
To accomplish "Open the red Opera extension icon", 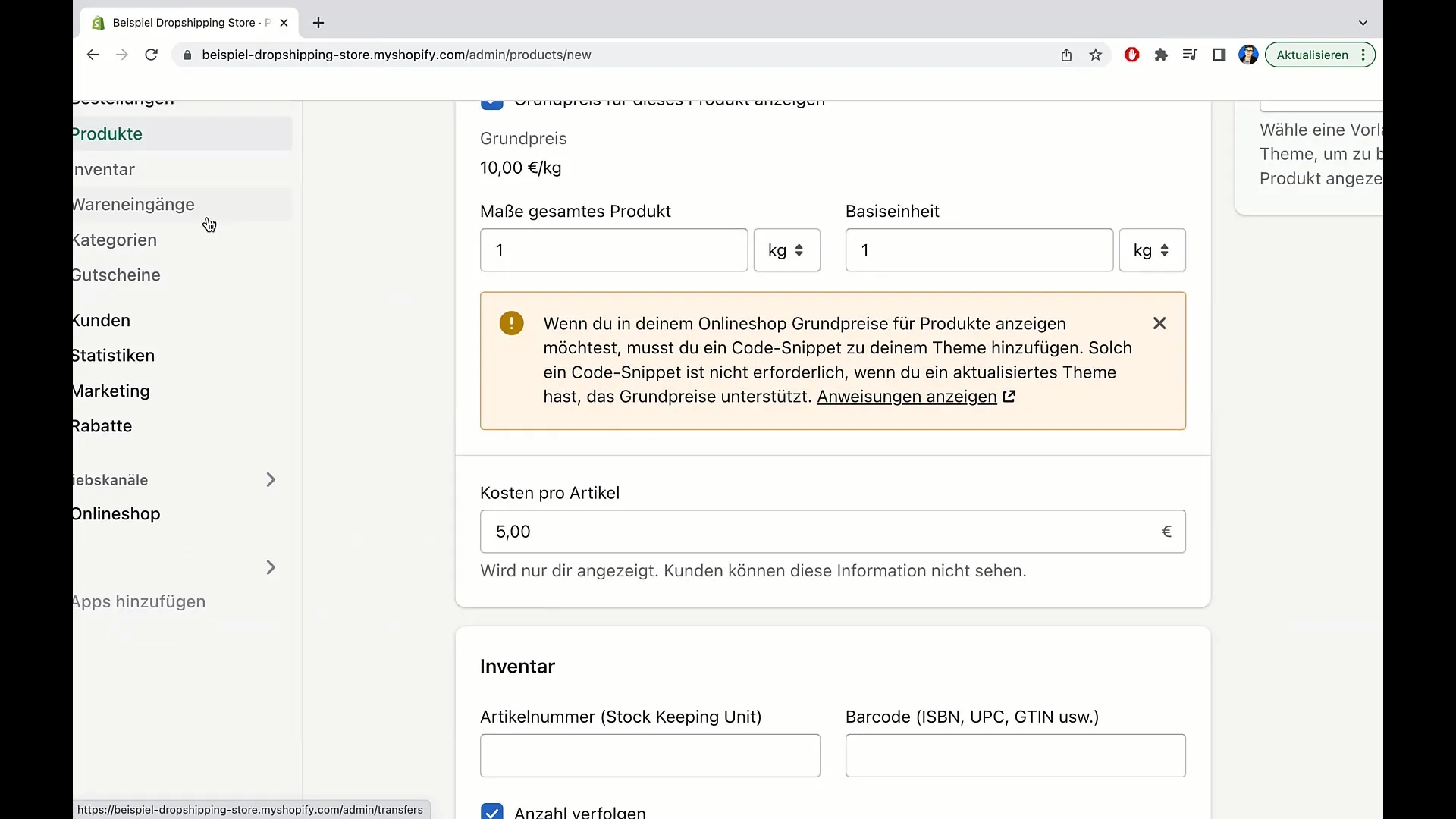I will pyautogui.click(x=1131, y=55).
